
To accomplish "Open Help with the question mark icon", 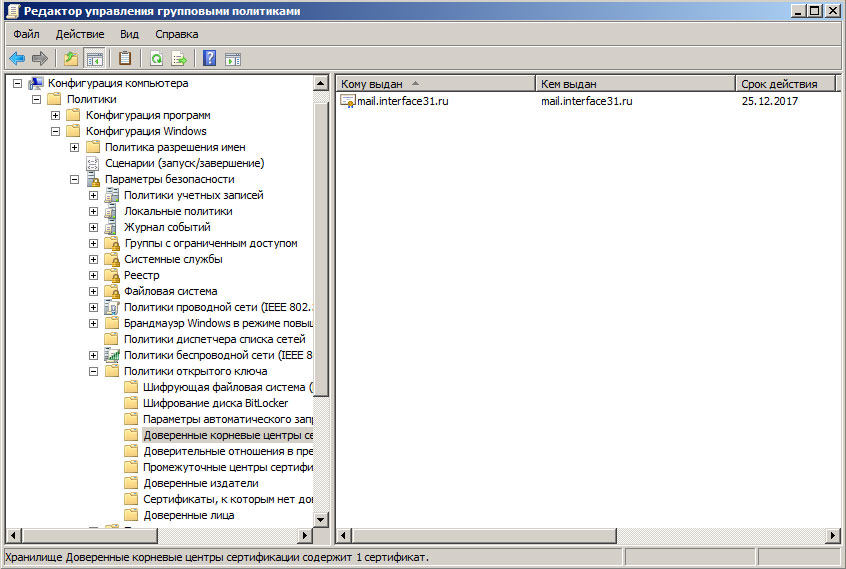I will [210, 58].
